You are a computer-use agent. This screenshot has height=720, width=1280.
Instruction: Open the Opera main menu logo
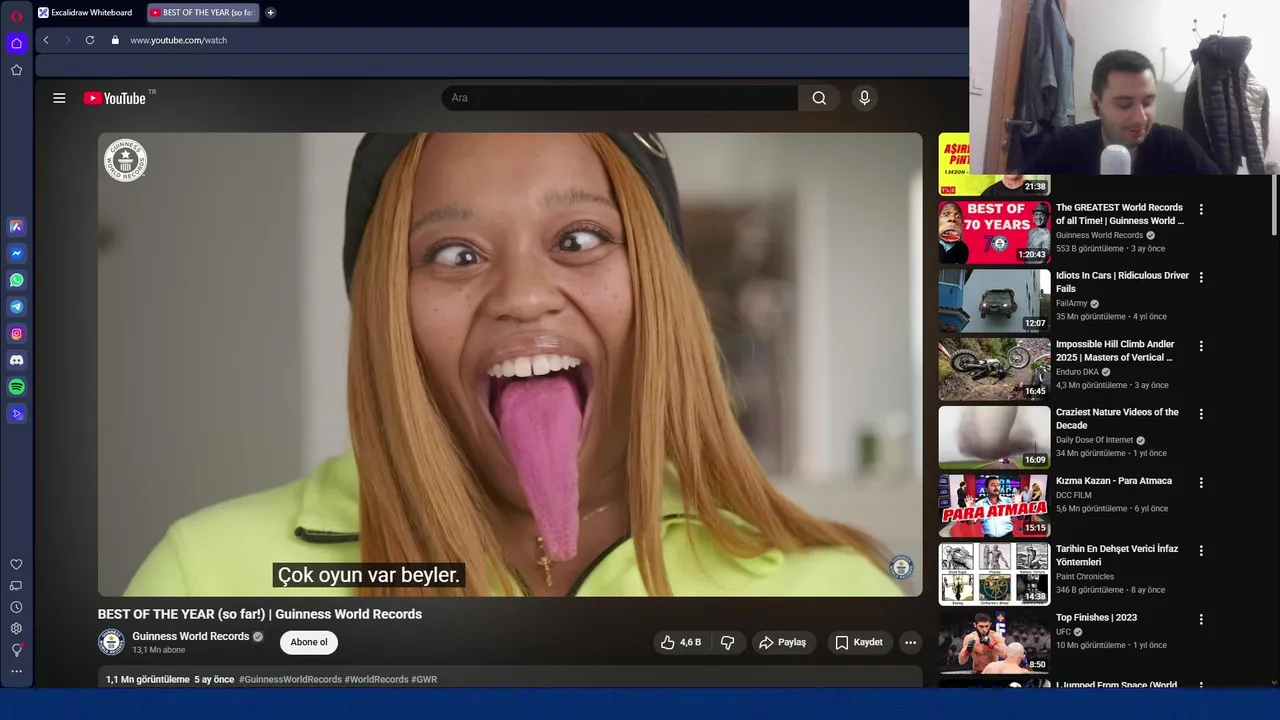tap(16, 15)
